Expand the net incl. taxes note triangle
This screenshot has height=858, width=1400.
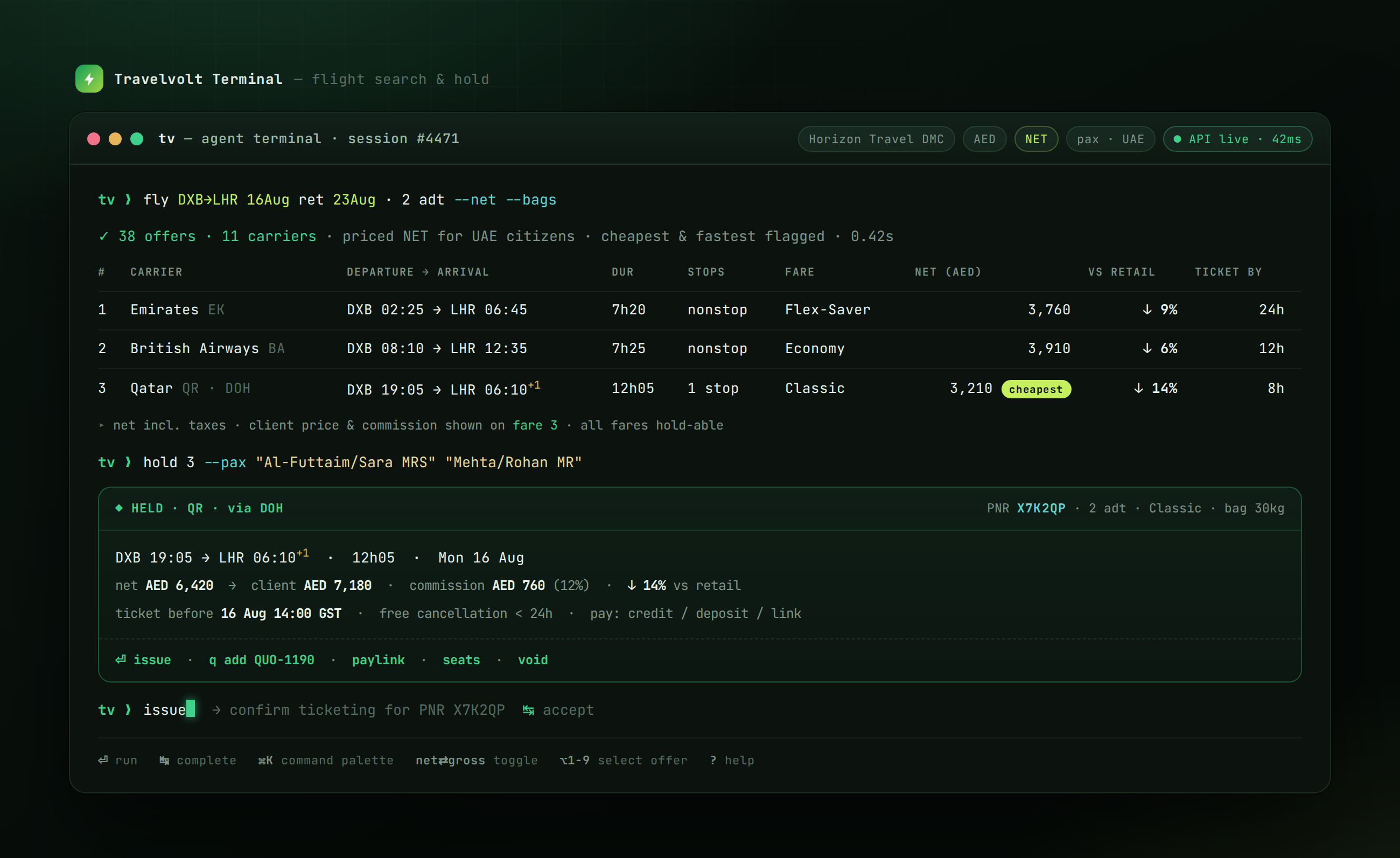tap(102, 425)
